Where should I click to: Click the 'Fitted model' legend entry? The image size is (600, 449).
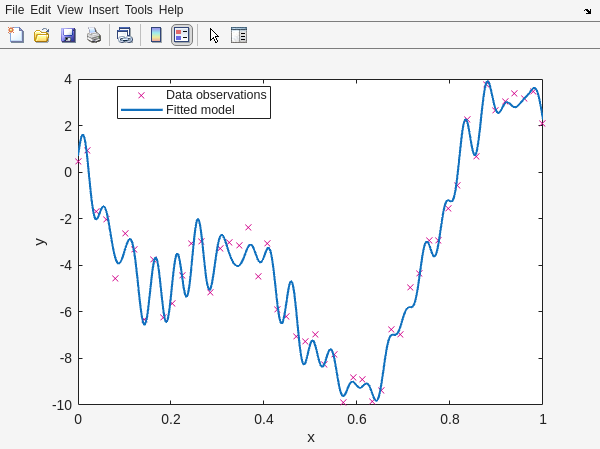click(200, 110)
